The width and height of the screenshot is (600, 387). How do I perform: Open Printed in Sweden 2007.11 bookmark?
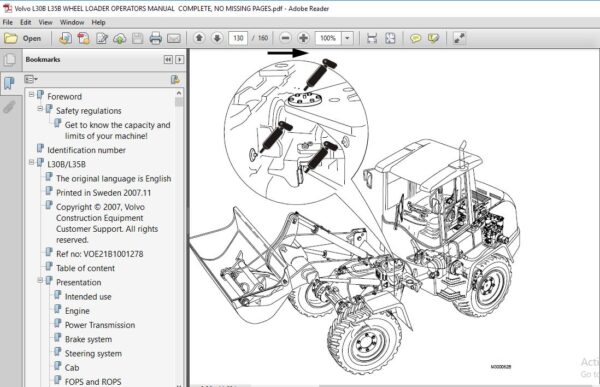[x=103, y=193]
